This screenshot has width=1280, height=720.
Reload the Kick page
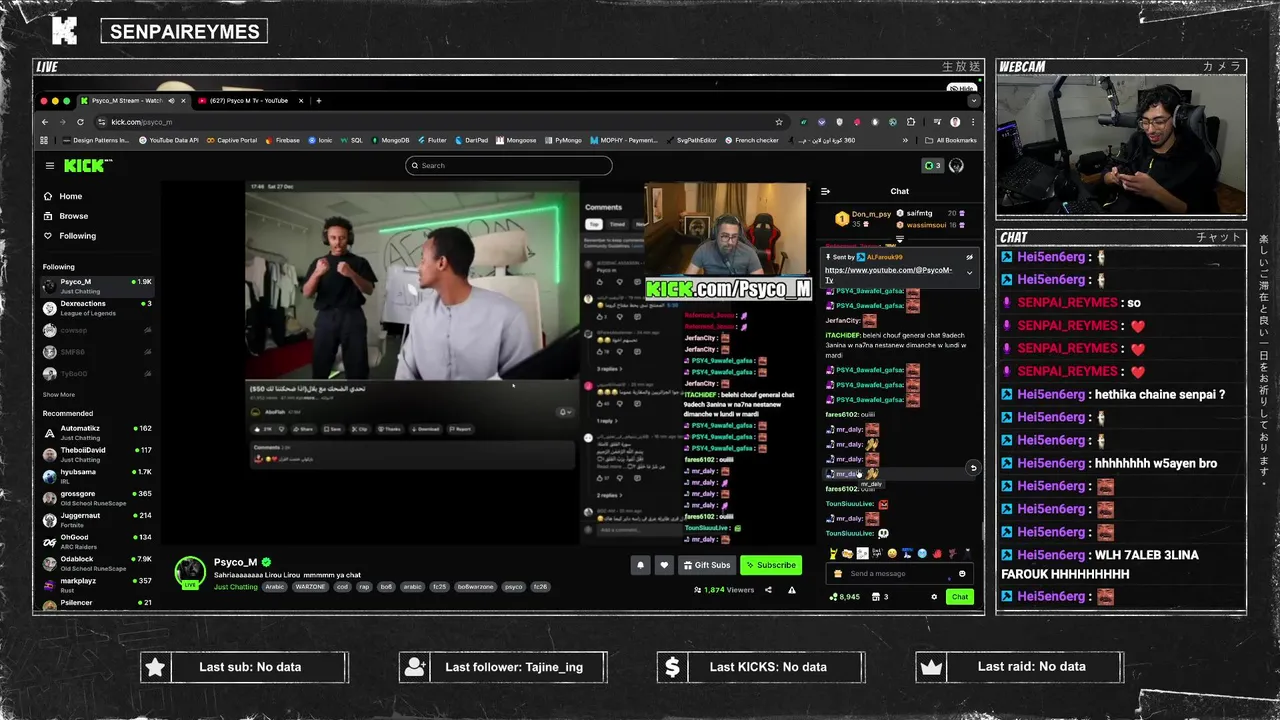tap(80, 122)
